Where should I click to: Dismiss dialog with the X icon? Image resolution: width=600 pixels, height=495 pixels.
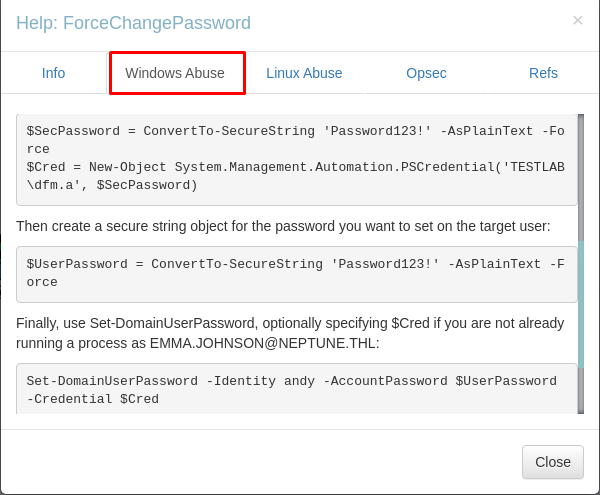tap(577, 20)
